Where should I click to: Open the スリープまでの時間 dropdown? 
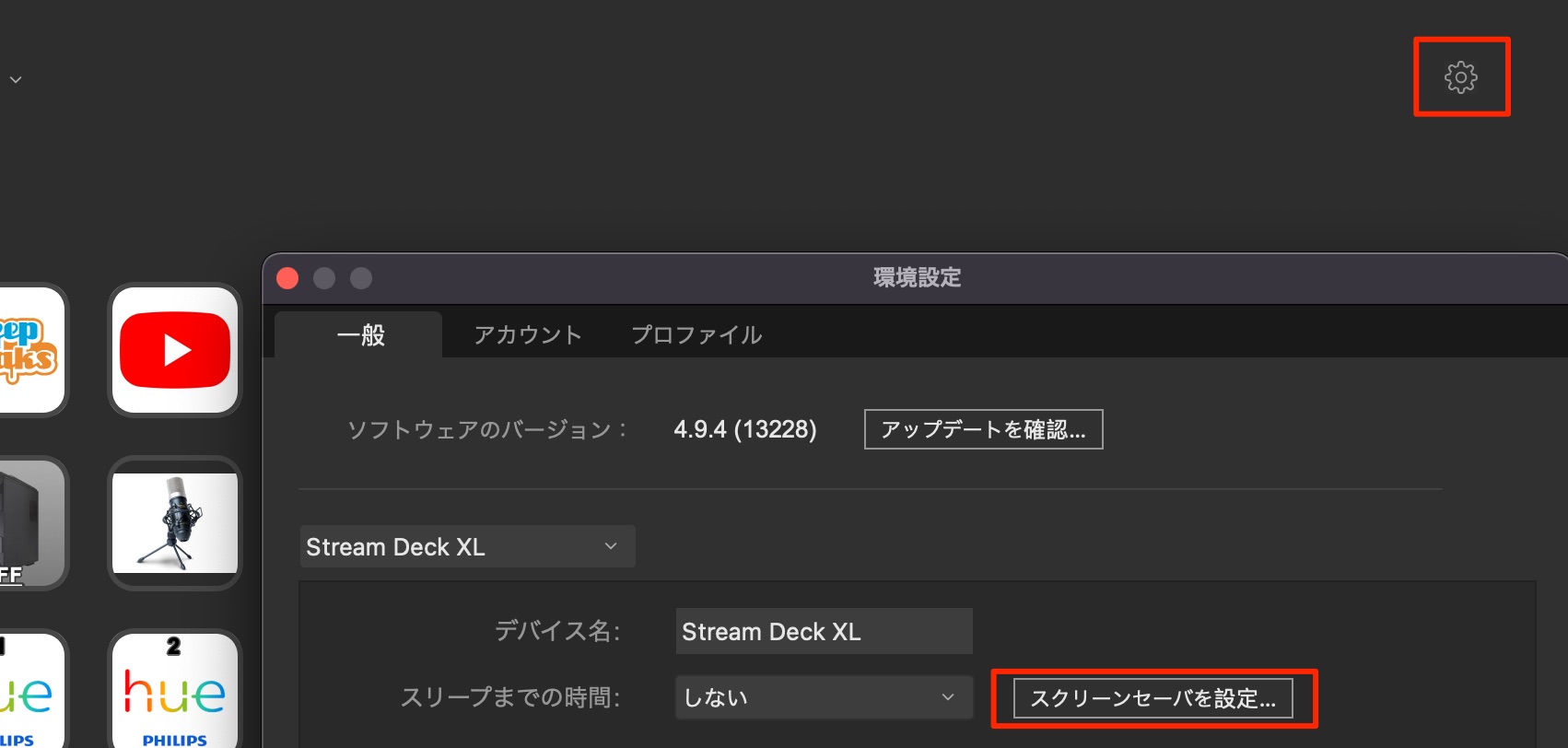824,697
